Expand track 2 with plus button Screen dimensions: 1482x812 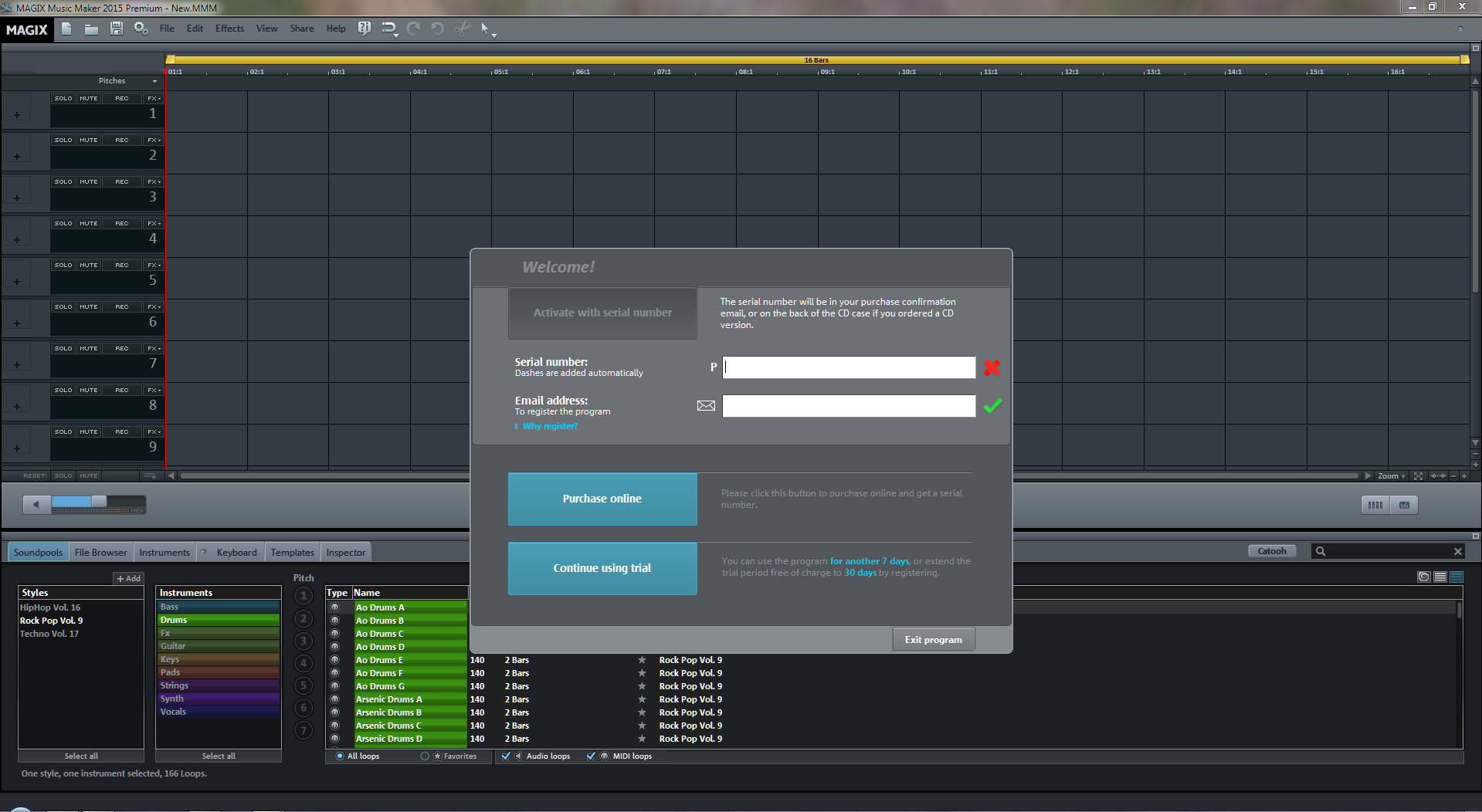(x=17, y=157)
